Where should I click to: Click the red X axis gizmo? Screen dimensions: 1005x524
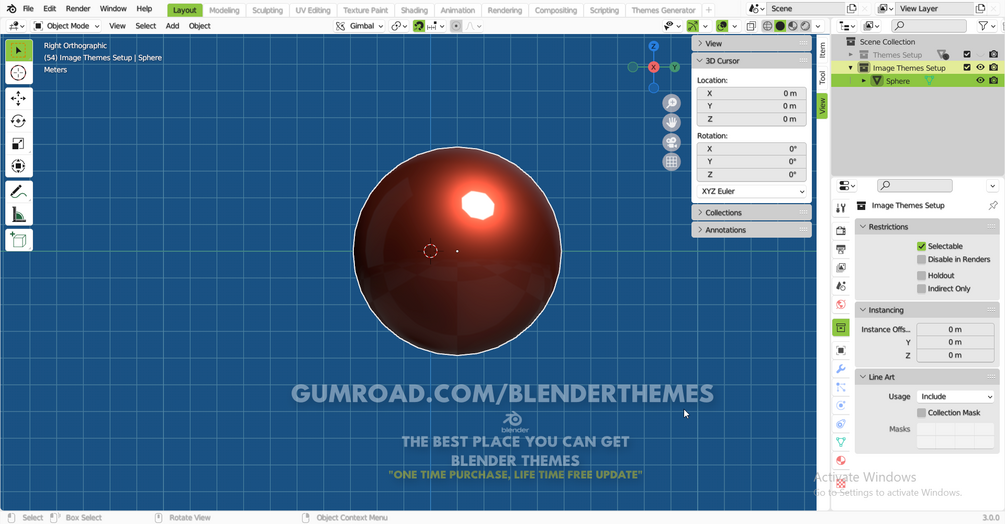[x=653, y=67]
